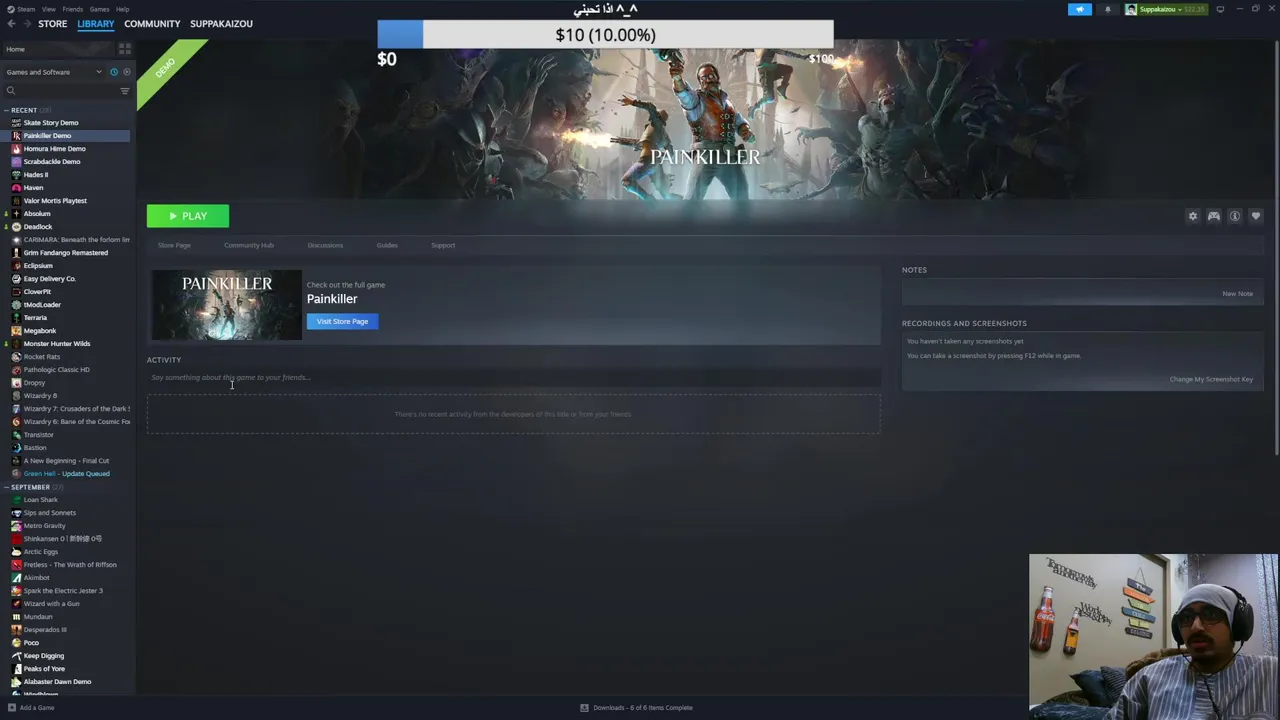Open Suppakaizou account dropdown
1280x720 pixels.
click(x=1165, y=9)
